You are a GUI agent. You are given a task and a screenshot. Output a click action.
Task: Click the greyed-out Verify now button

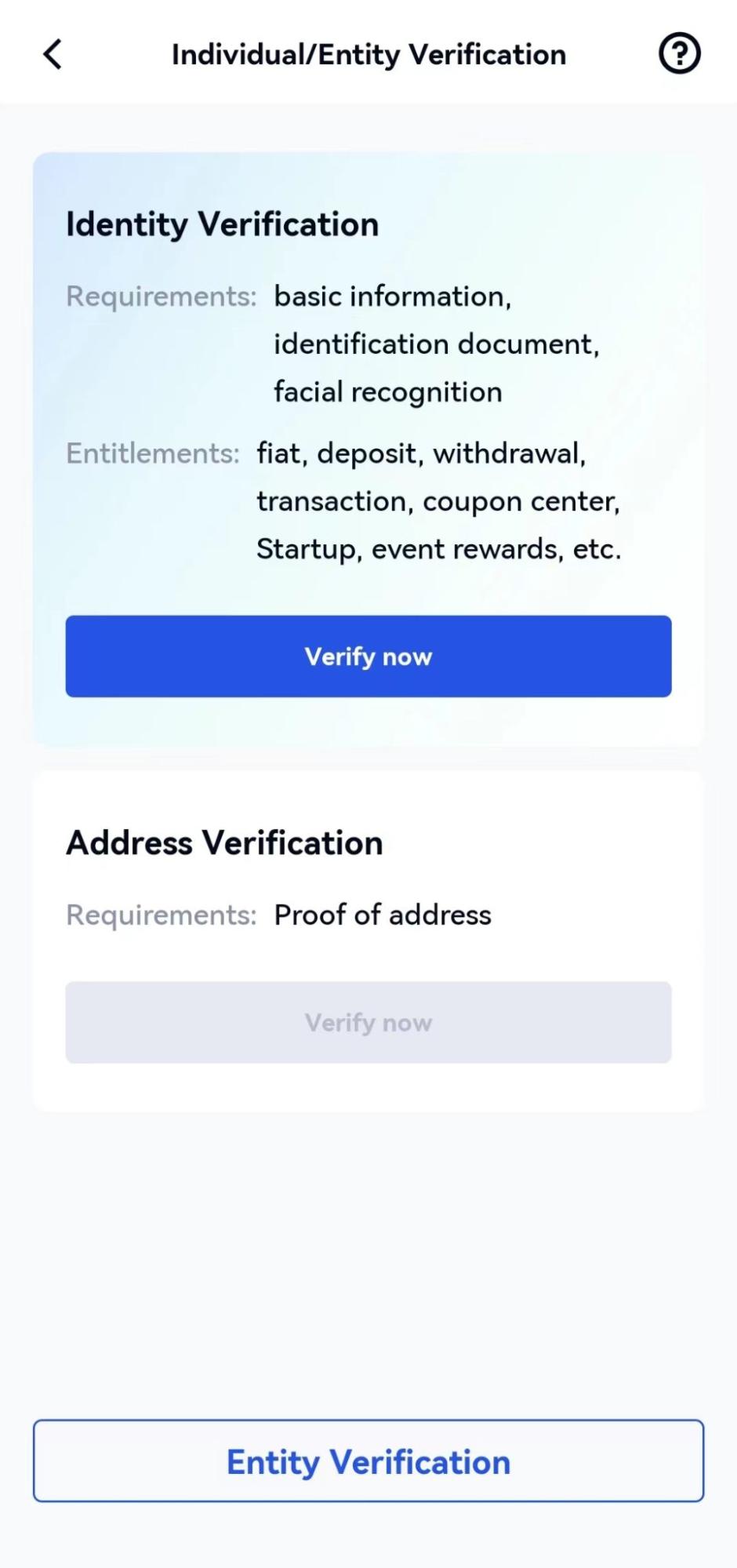[x=368, y=1022]
